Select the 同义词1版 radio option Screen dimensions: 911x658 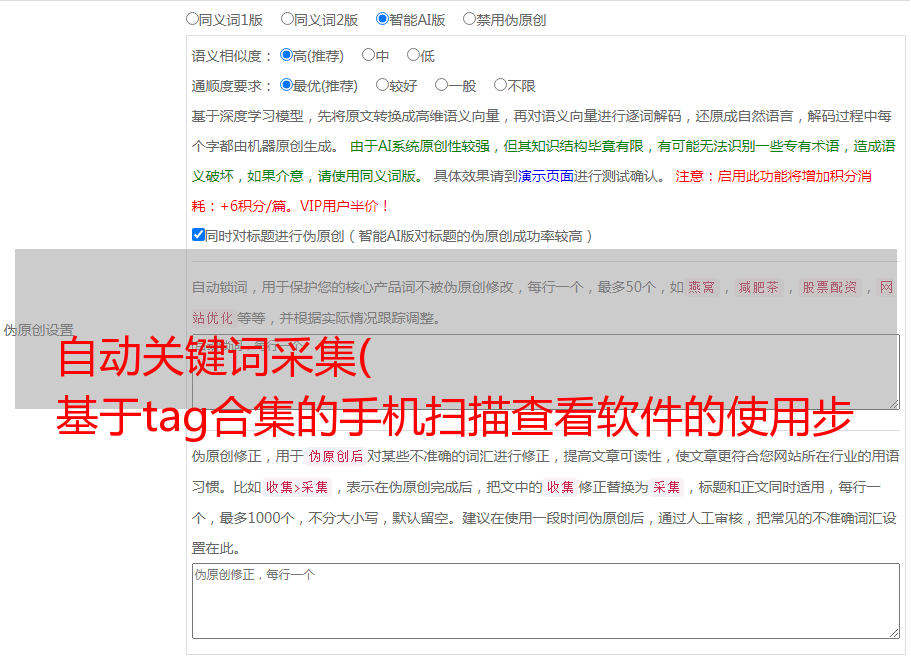(192, 19)
